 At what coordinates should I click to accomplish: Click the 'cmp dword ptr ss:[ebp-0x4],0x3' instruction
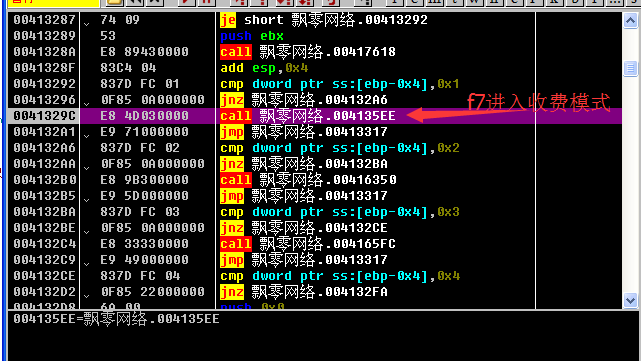pyautogui.click(x=340, y=212)
